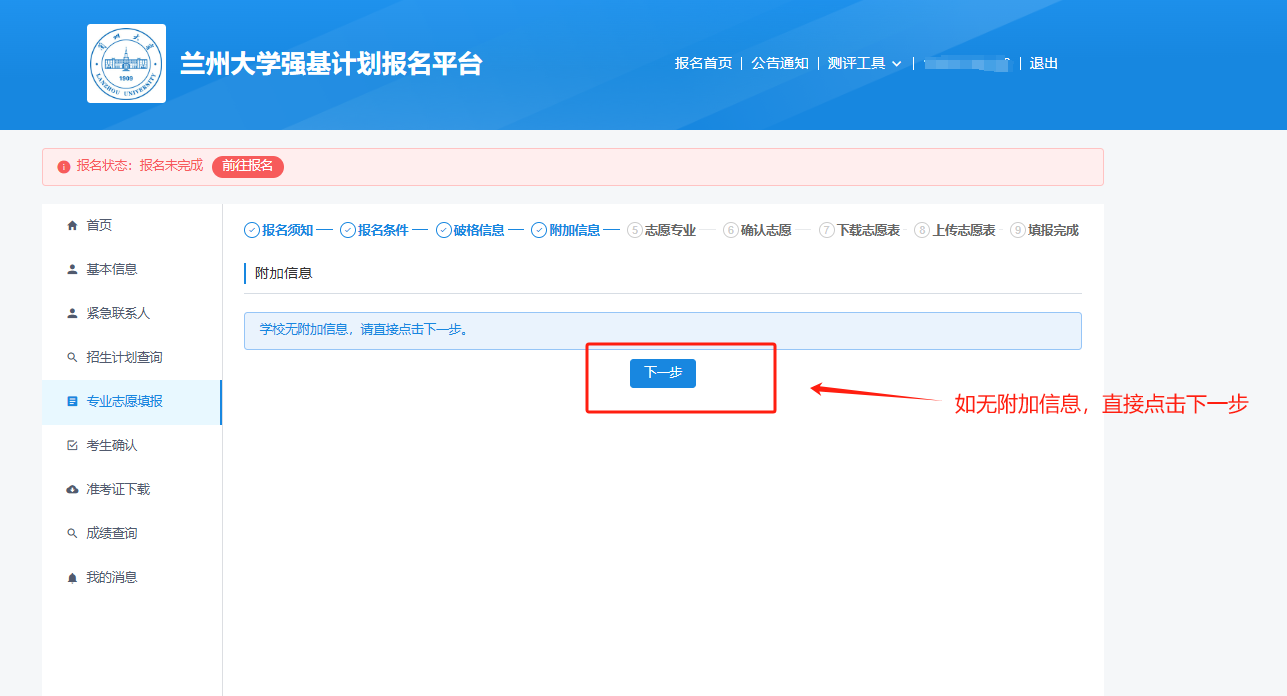Select step 5 志愿专业 in progress bar
Screen dimensions: 1287x696
662,230
